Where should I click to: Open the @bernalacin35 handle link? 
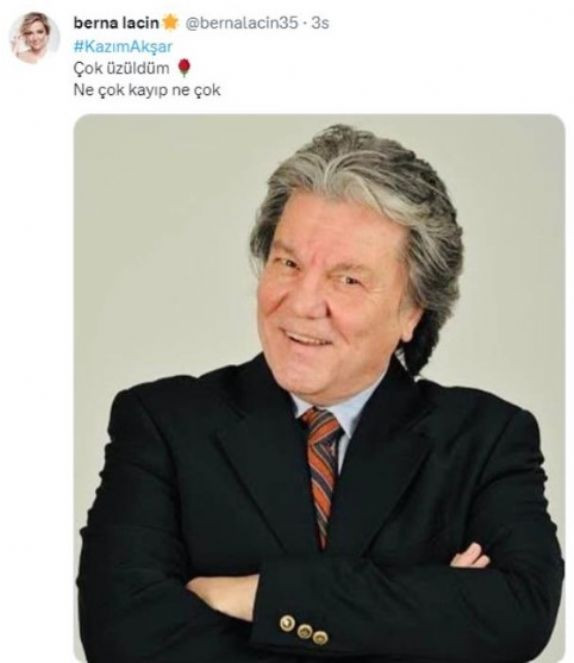point(242,23)
